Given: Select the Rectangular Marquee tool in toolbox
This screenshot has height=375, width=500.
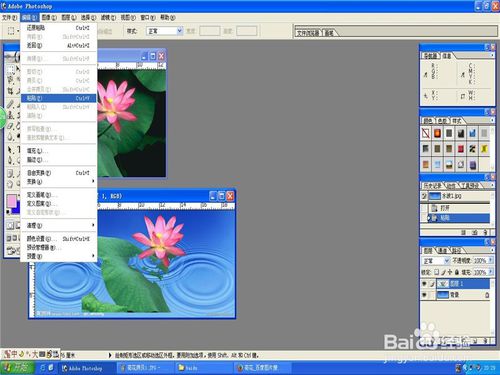Looking at the screenshot, I should (10, 69).
